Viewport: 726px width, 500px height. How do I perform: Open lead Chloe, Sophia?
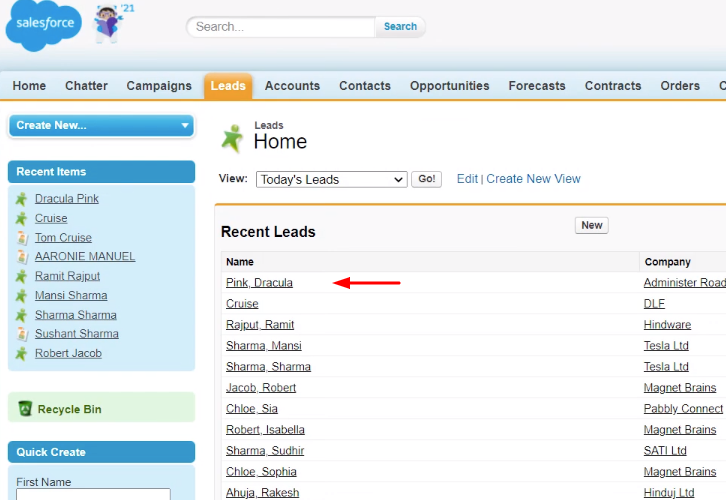pos(261,472)
